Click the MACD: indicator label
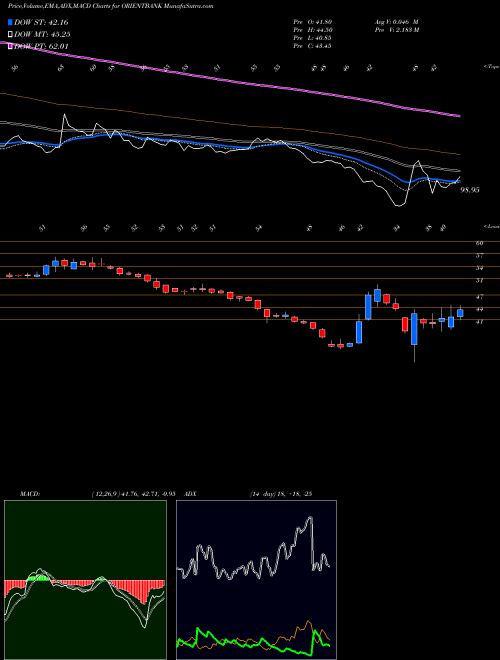 [x=30, y=494]
